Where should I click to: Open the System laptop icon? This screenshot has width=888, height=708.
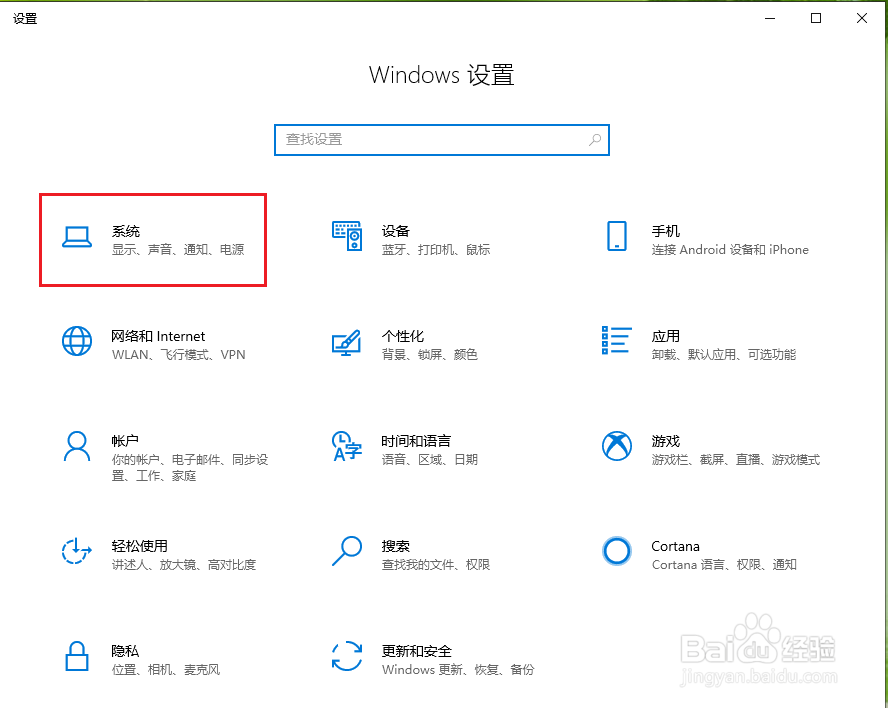(76, 237)
